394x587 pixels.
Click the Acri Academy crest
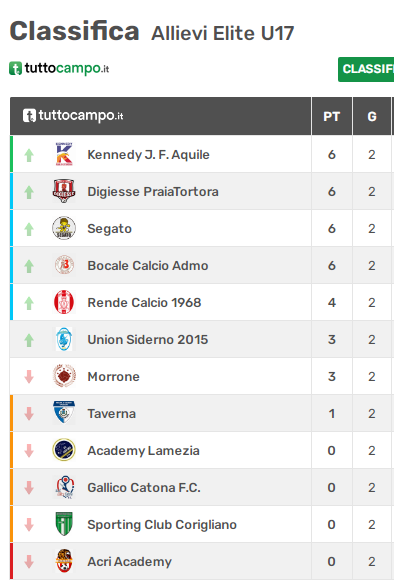(x=64, y=561)
